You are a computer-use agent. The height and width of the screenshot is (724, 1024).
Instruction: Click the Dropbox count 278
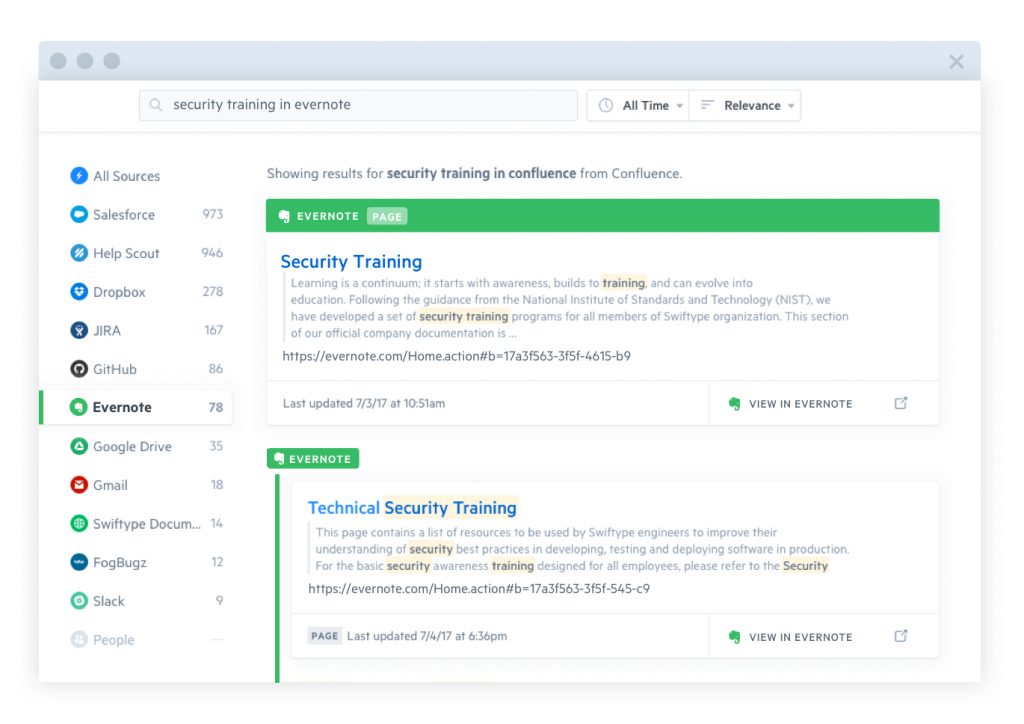[212, 291]
